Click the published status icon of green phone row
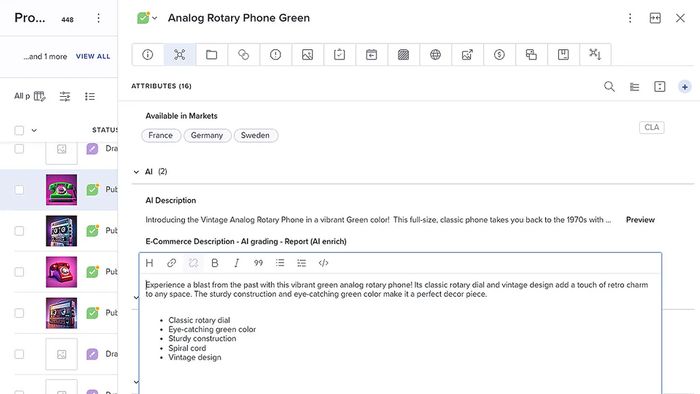700x394 pixels. tap(92, 190)
